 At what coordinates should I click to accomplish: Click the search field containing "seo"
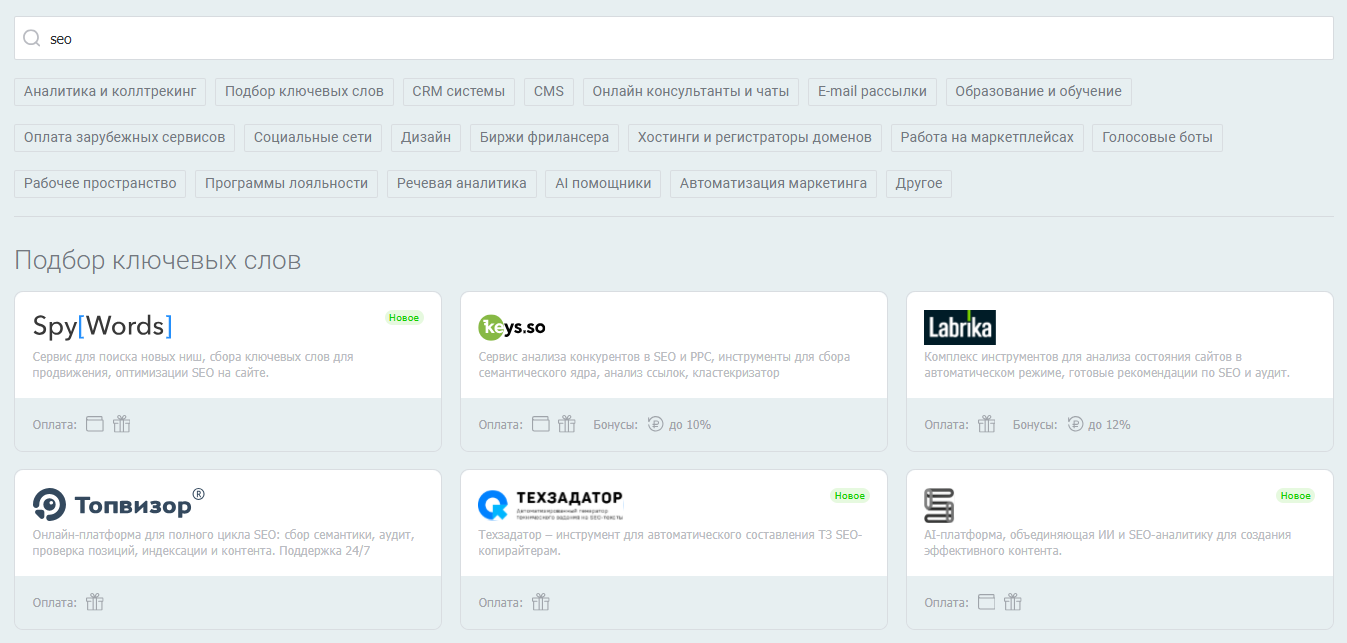pos(400,38)
